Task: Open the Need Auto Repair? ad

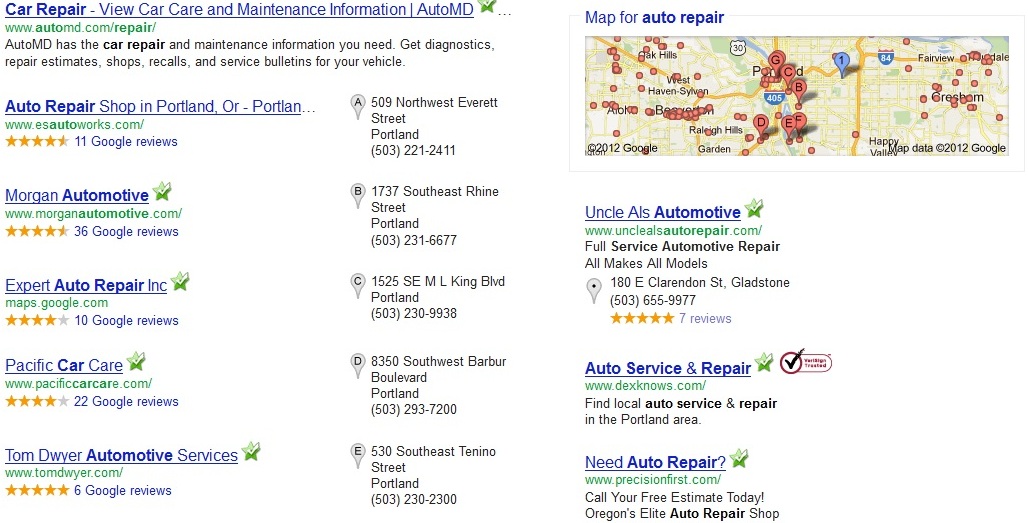Action: (655, 462)
